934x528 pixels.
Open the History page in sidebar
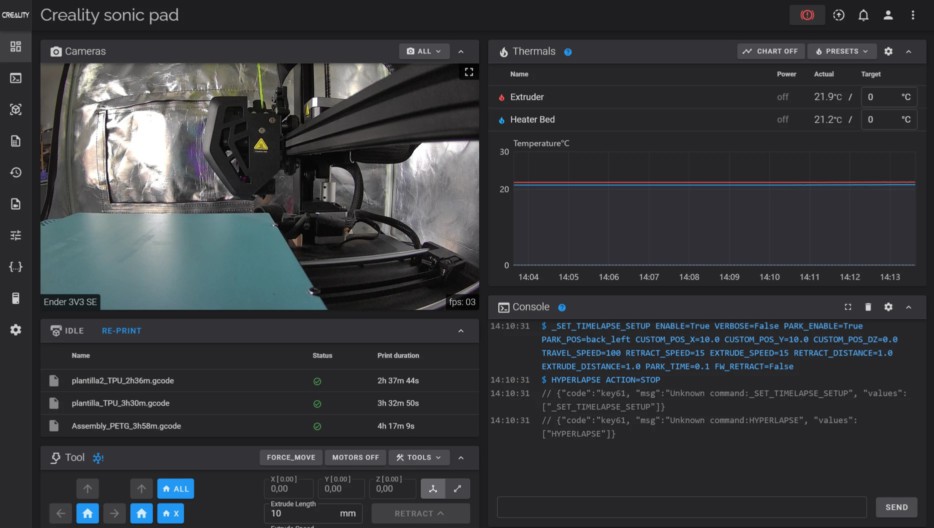(15, 172)
